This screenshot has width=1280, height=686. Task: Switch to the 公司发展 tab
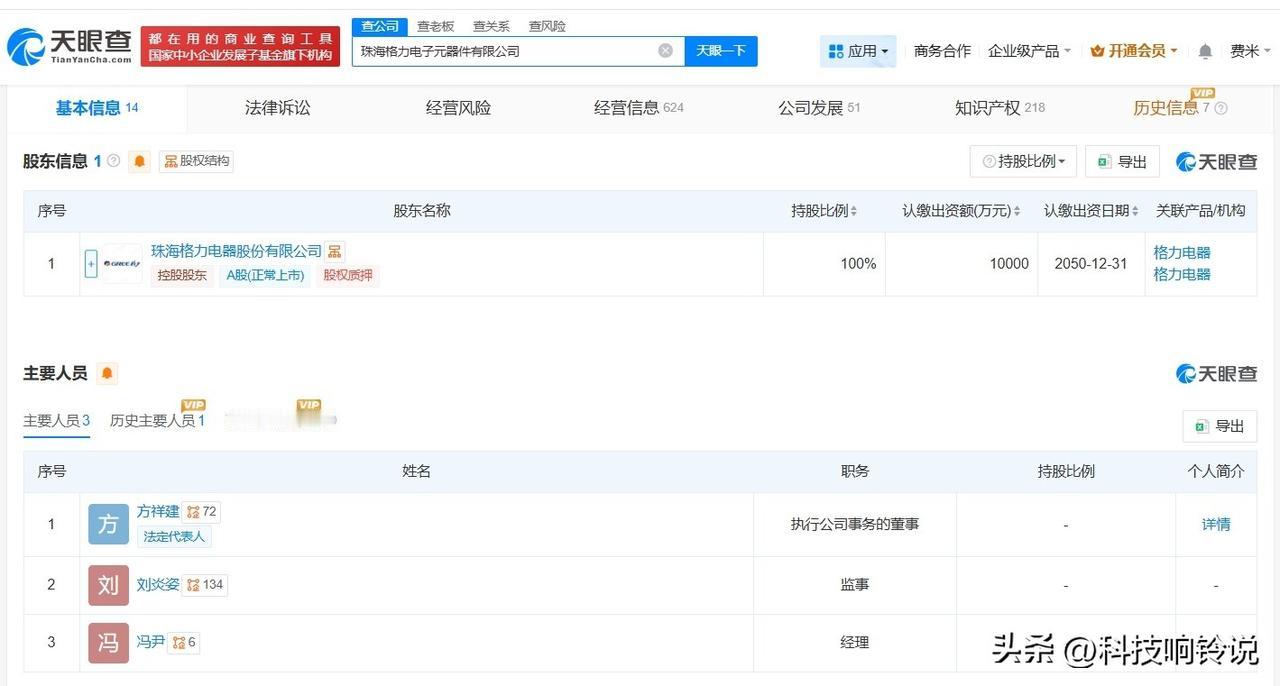pos(819,108)
